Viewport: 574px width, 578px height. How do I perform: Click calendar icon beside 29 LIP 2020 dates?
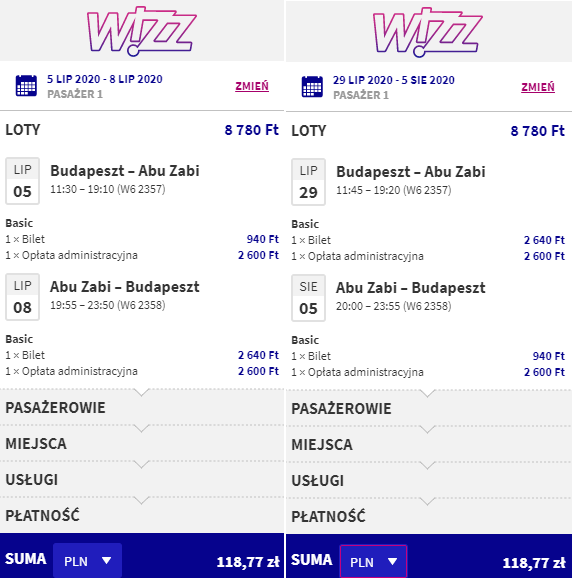312,87
